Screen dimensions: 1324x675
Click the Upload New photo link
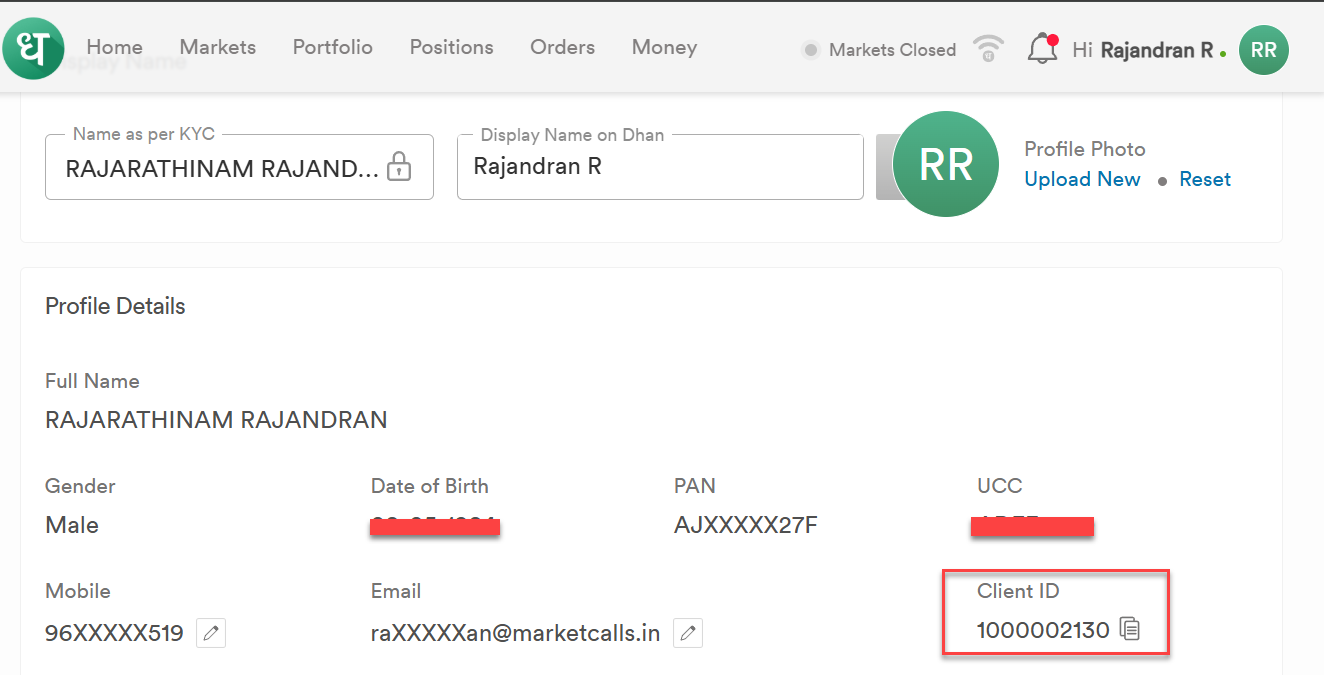pyautogui.click(x=1082, y=179)
